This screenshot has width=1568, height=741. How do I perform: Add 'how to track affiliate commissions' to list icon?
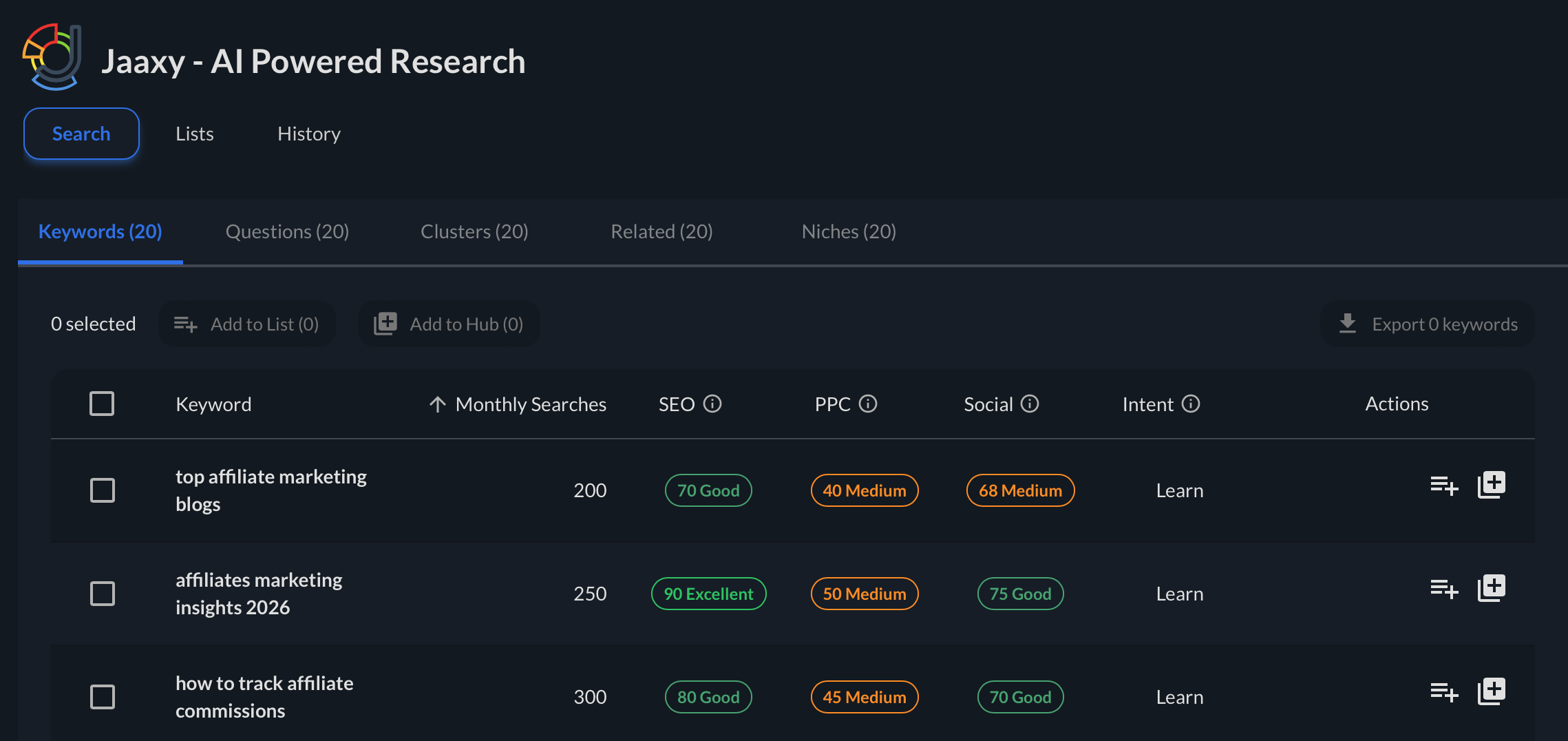pyautogui.click(x=1444, y=692)
